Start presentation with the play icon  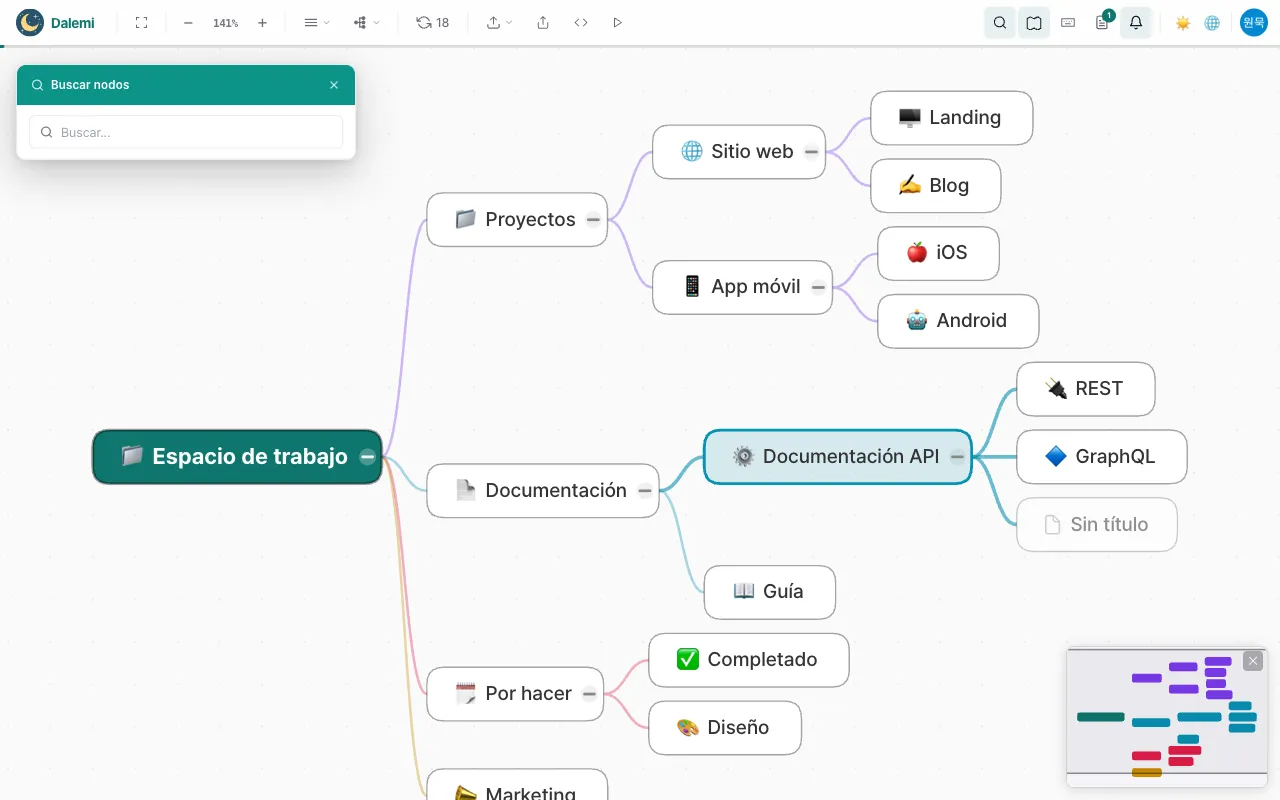point(617,22)
